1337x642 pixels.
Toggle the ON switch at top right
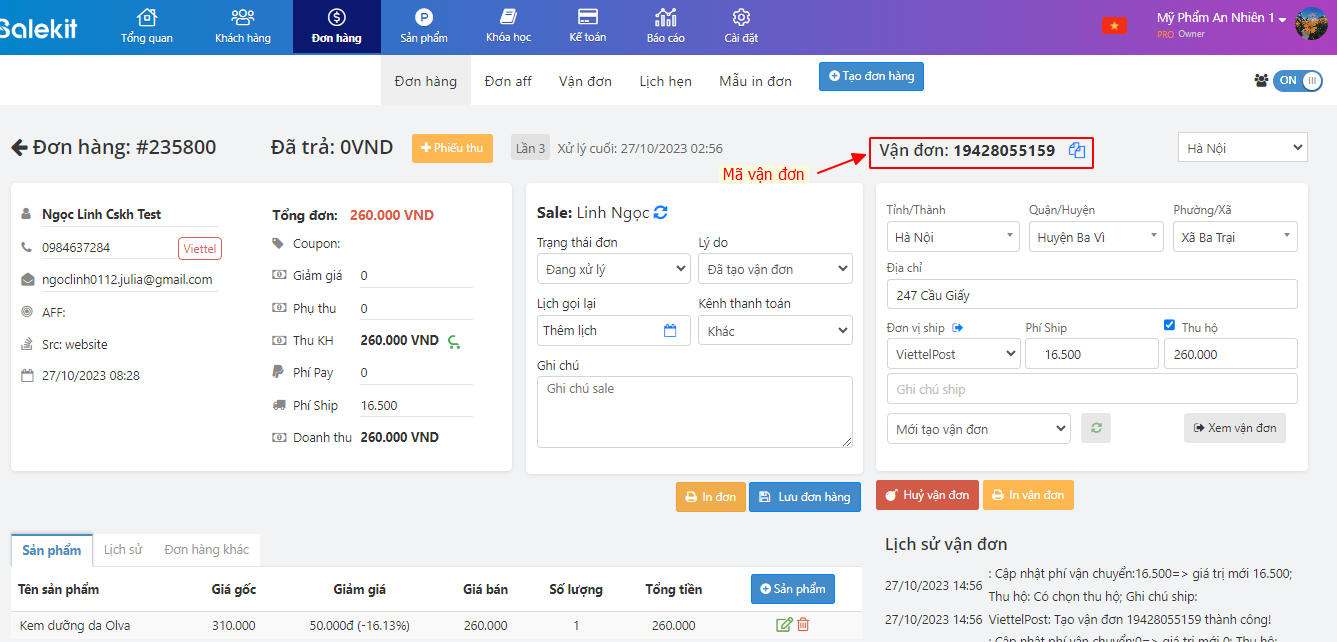pyautogui.click(x=1297, y=81)
